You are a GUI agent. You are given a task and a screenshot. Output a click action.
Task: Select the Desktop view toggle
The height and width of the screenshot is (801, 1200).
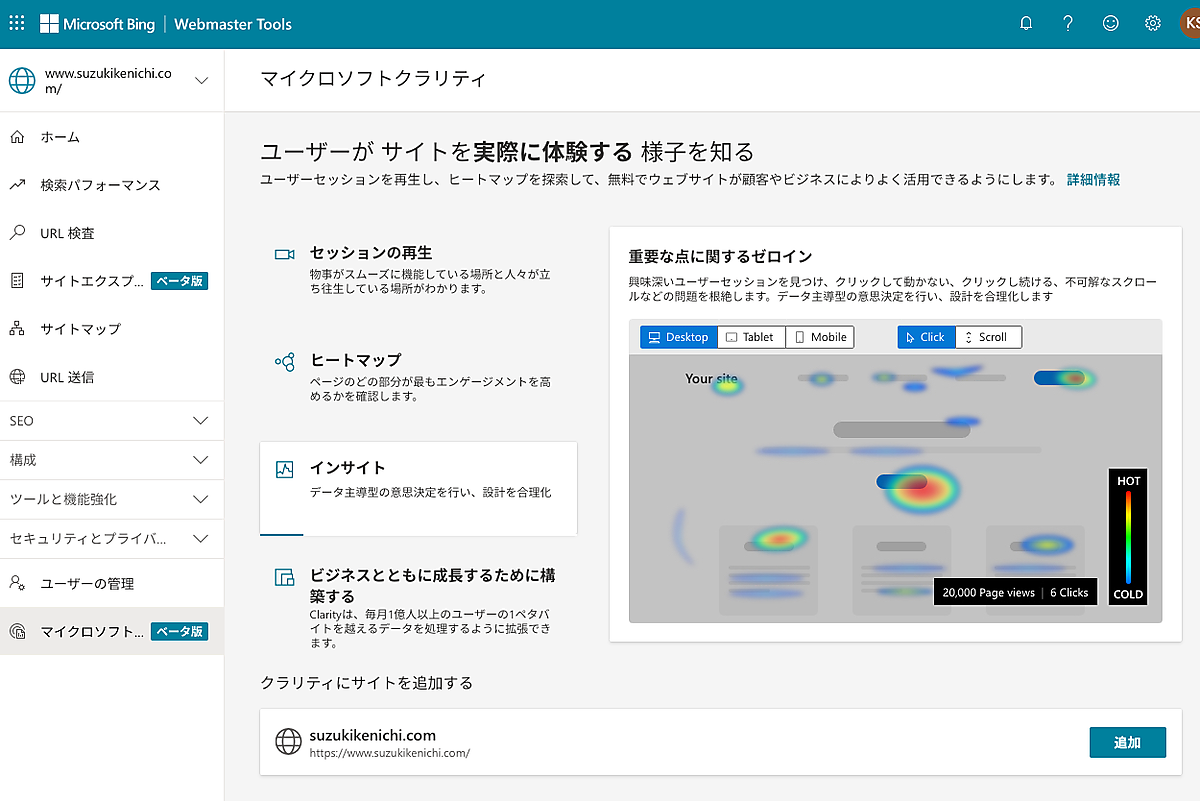tap(679, 337)
